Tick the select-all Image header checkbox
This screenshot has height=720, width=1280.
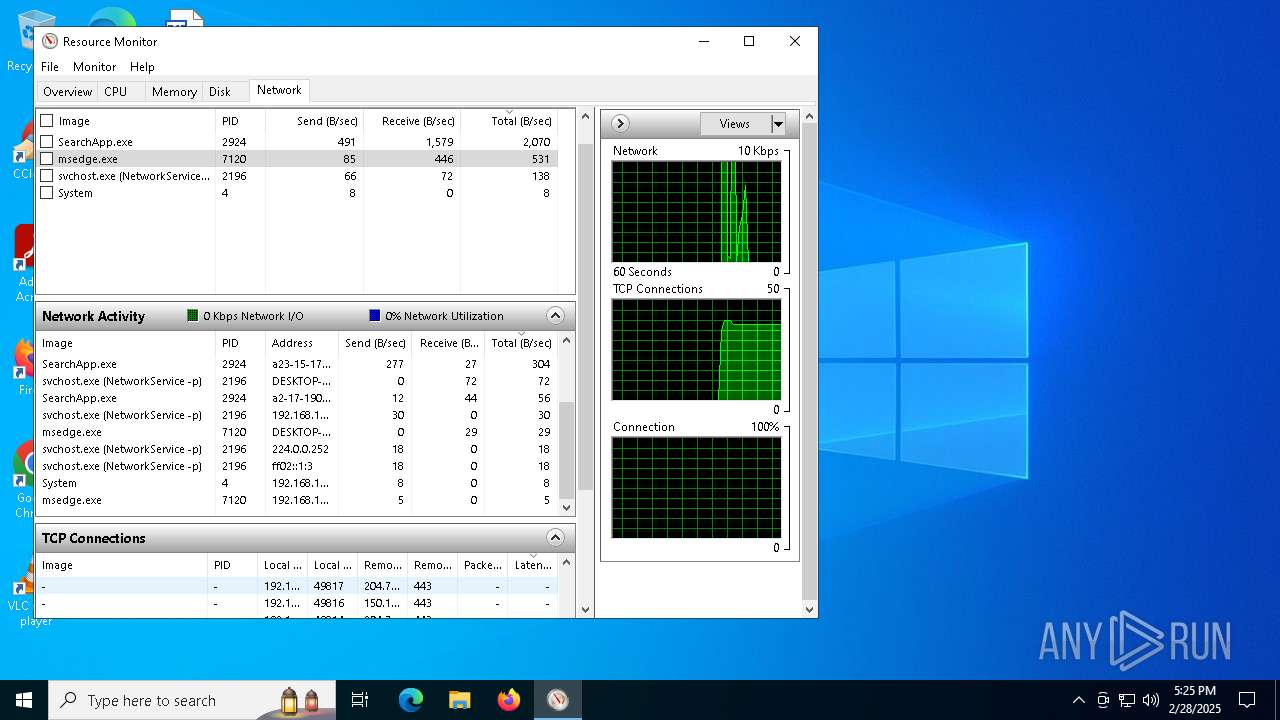coord(46,121)
